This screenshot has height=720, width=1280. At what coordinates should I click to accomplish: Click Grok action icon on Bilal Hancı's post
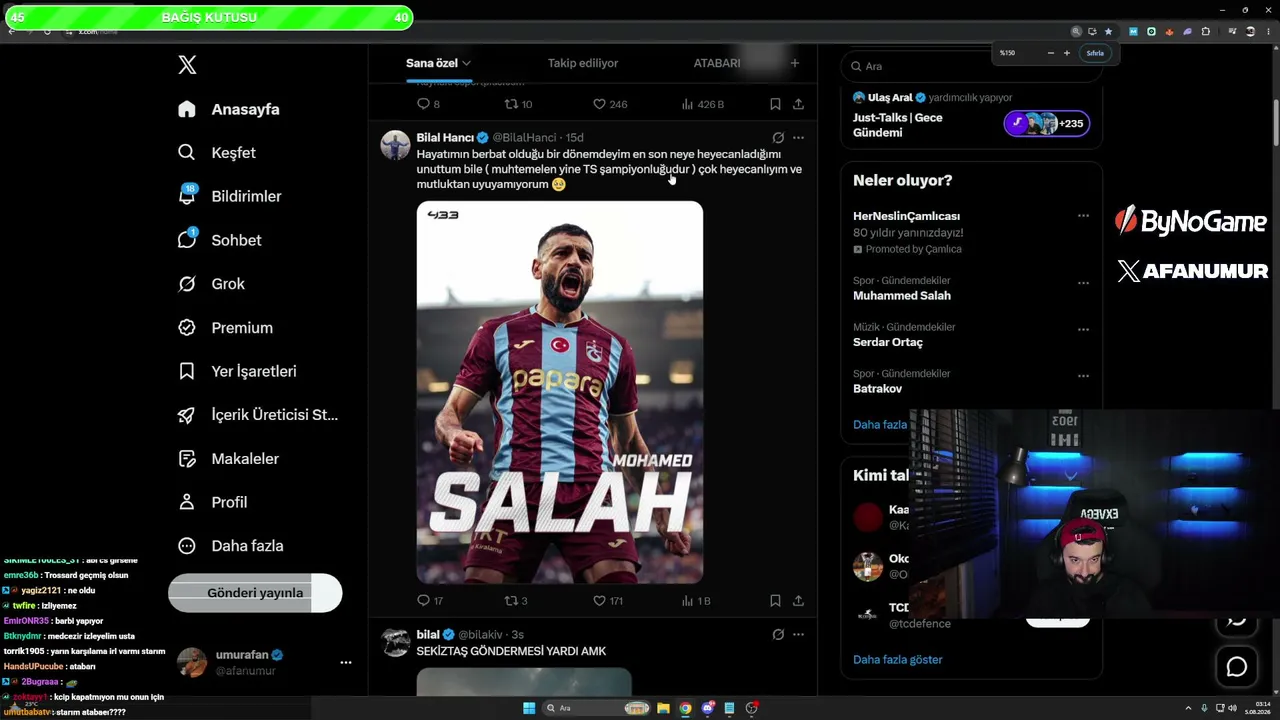pyautogui.click(x=778, y=137)
